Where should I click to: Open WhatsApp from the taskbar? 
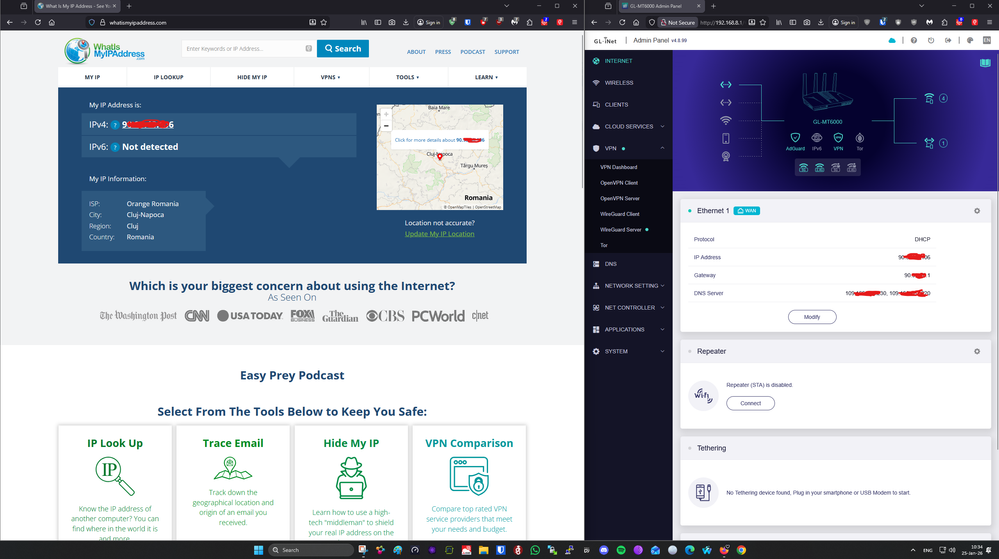click(x=535, y=550)
